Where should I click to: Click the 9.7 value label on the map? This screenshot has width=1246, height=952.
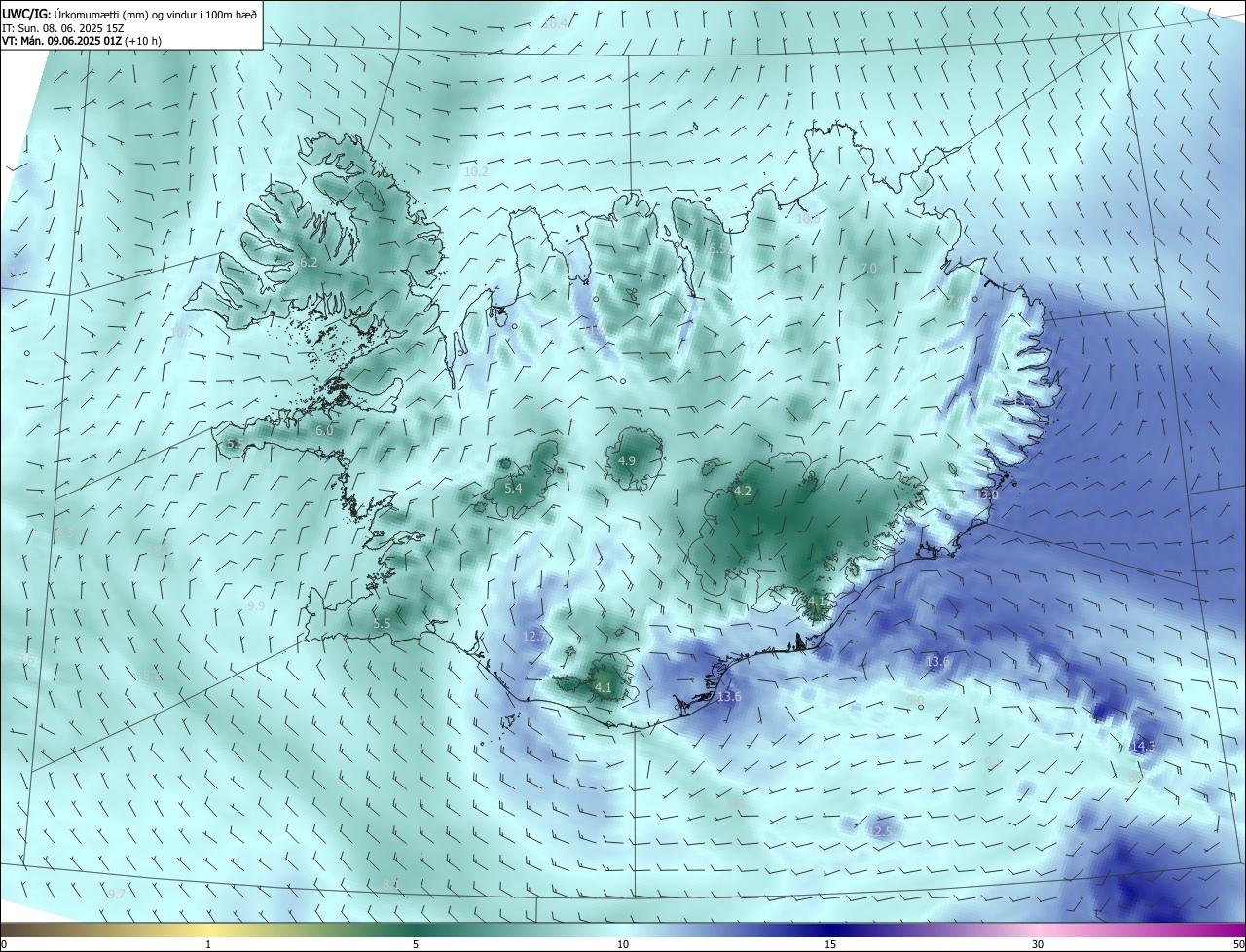116,894
